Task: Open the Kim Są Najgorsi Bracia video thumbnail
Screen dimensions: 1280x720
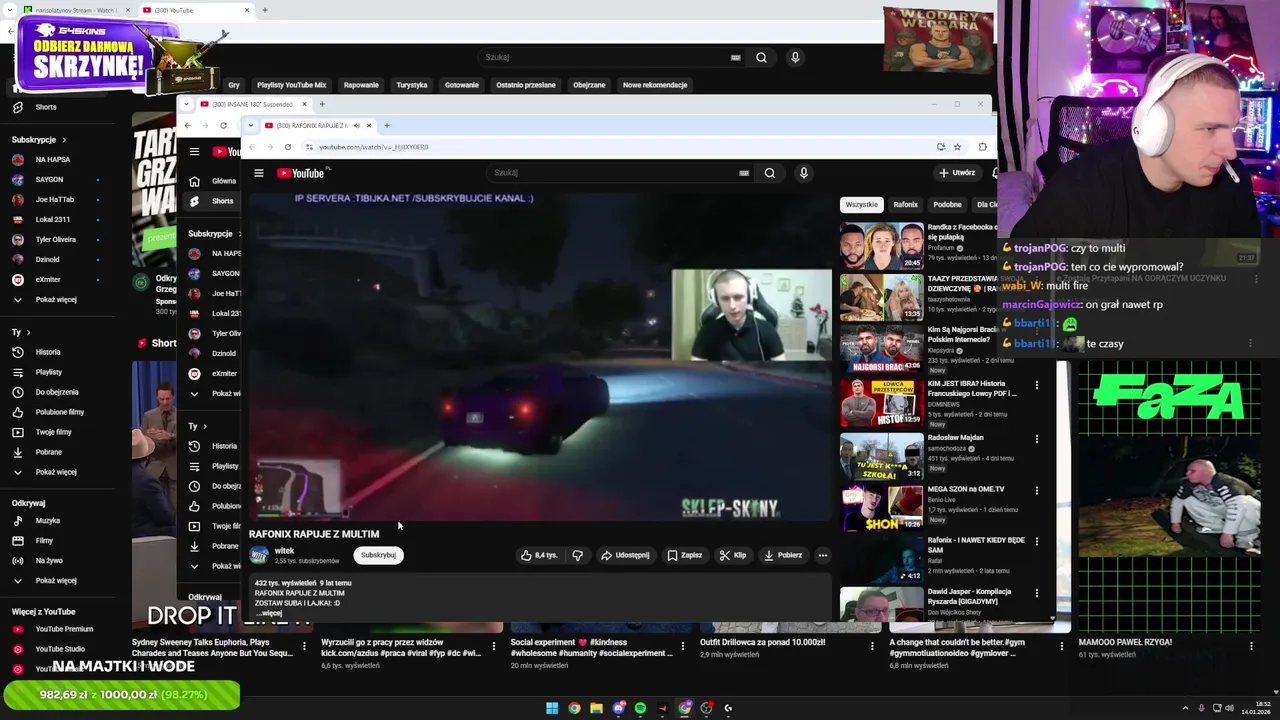Action: tap(881, 349)
